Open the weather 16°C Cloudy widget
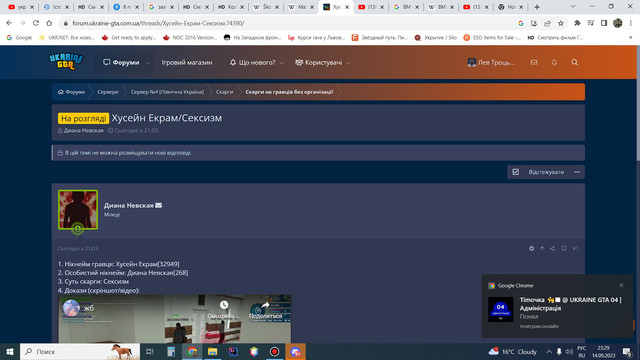 (x=513, y=351)
